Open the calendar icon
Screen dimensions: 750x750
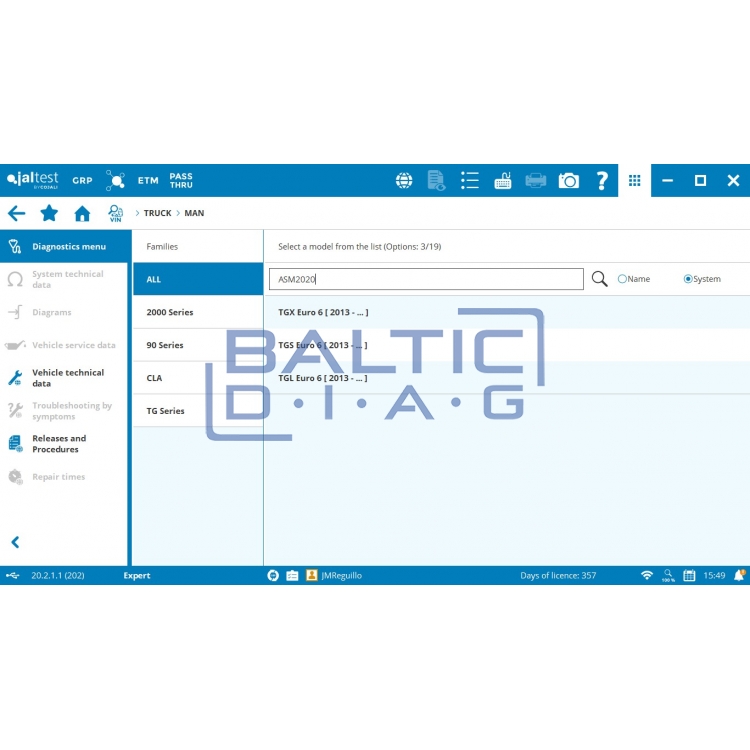(689, 575)
